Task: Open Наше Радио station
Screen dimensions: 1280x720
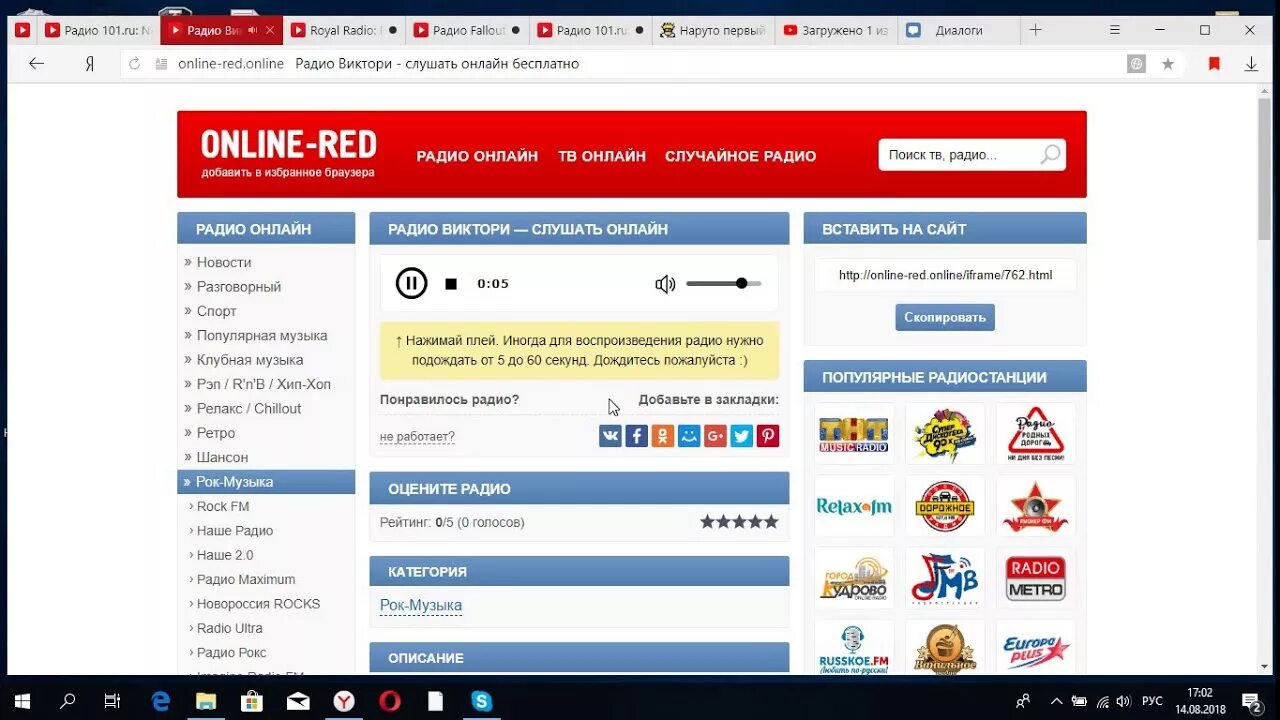Action: click(235, 531)
